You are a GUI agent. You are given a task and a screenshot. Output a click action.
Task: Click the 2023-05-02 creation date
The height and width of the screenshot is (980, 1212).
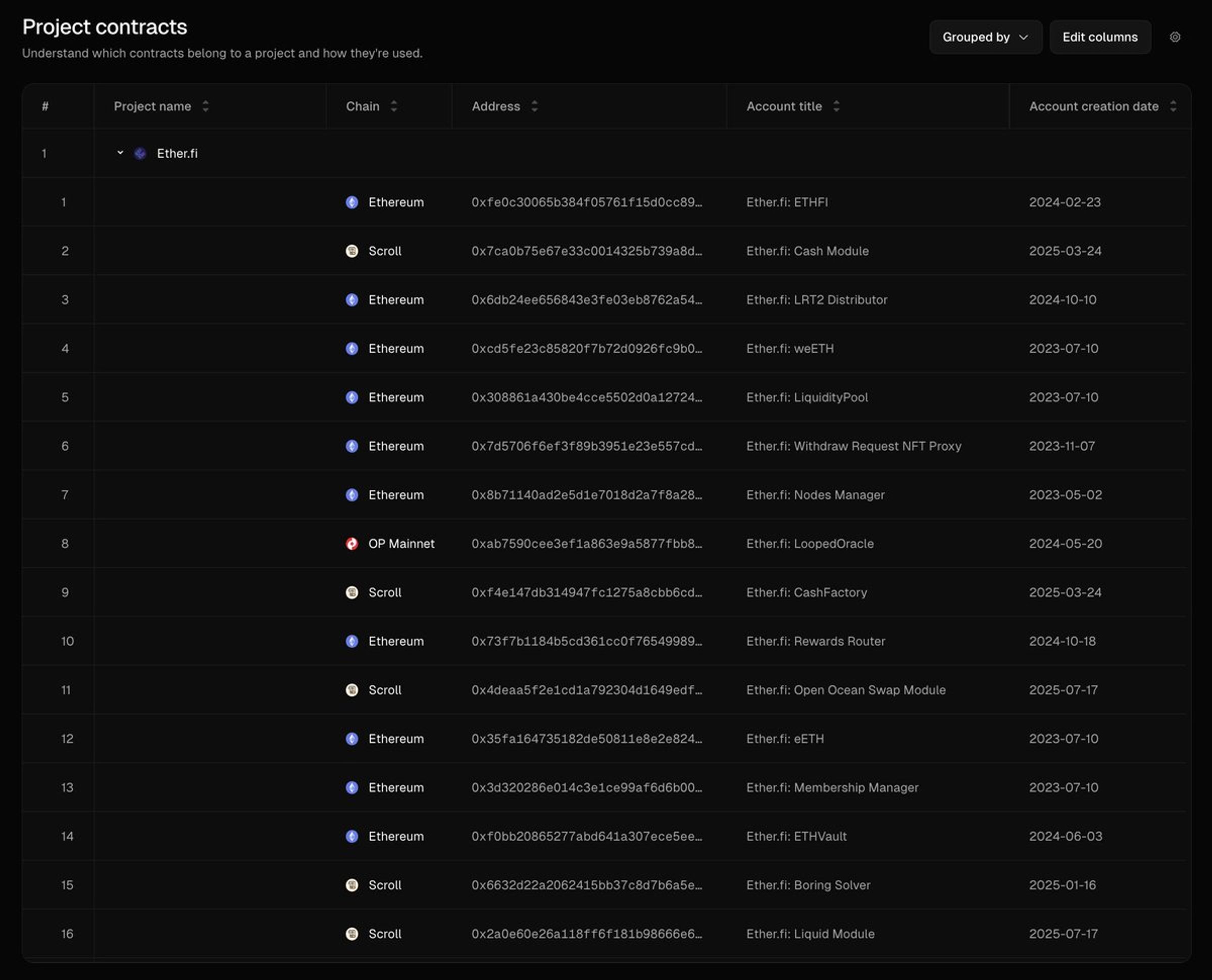point(1065,495)
